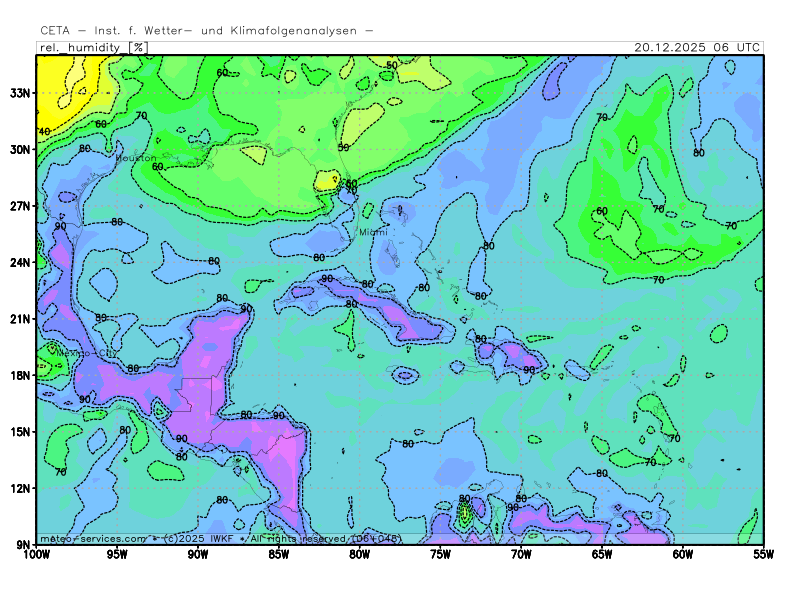Click the 65W longitude axis label
The image size is (800, 600).
pos(602,554)
